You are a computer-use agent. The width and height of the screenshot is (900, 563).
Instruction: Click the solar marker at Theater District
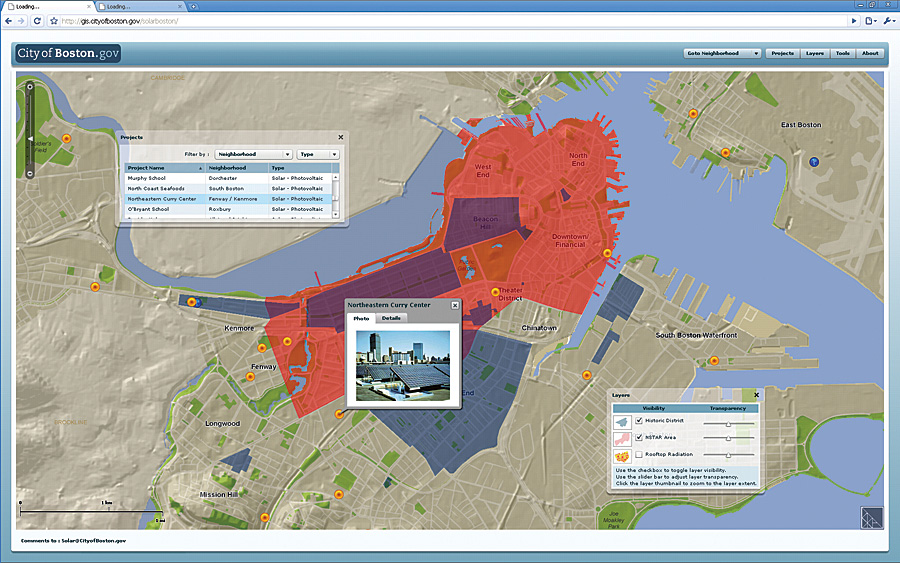[495, 292]
